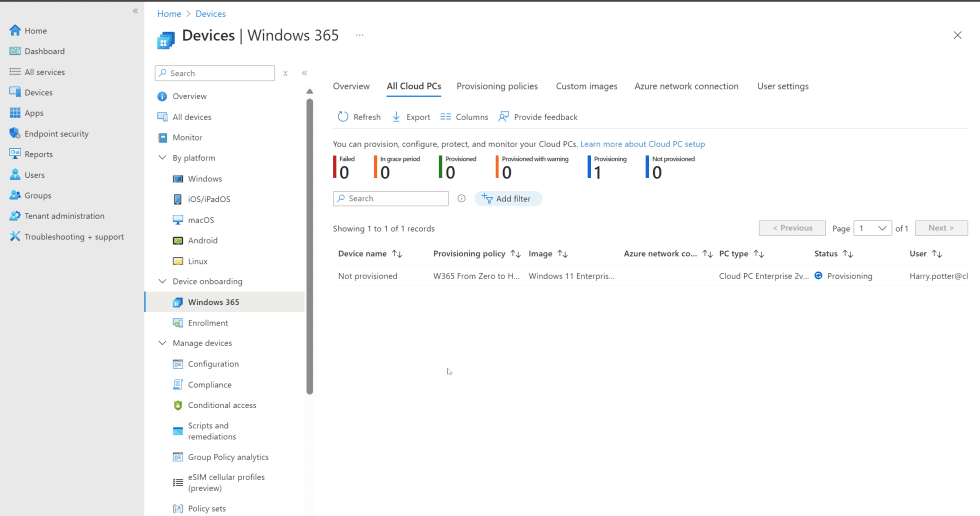Open Monitor in Devices menu
Screen dimensions: 980x516
[x=180, y=137]
